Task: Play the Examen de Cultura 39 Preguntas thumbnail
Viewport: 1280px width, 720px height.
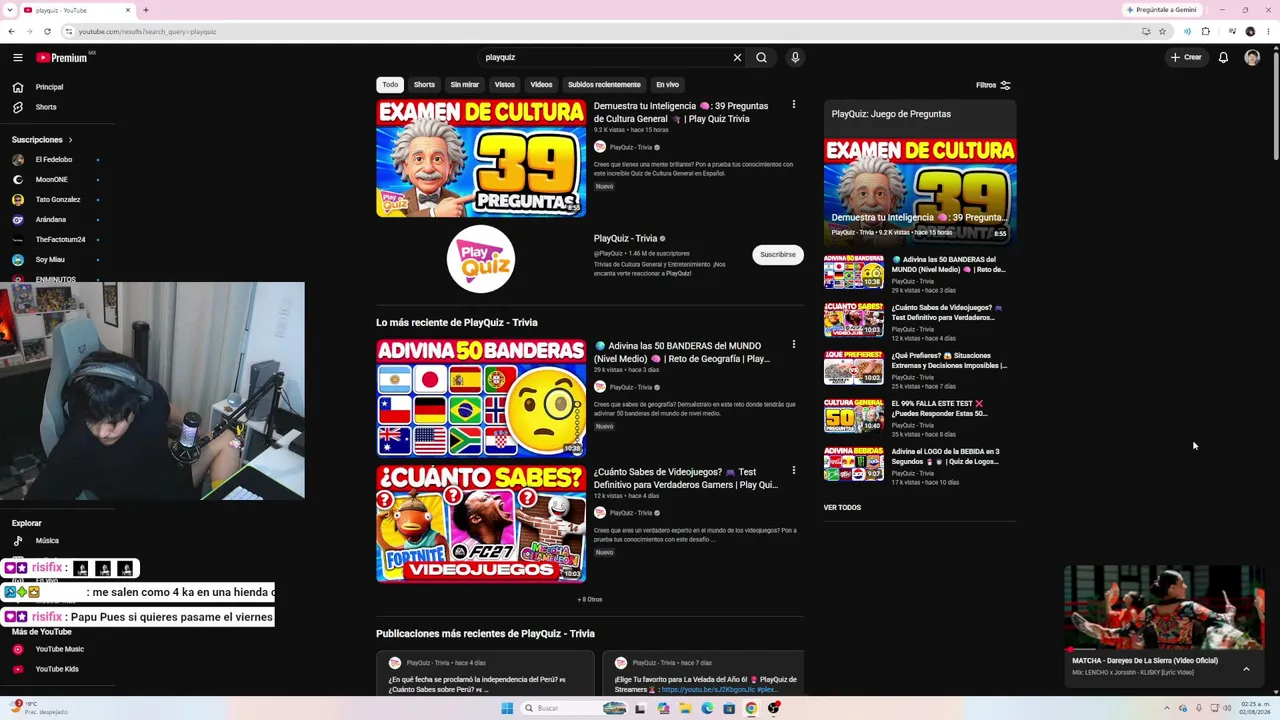Action: click(x=481, y=158)
